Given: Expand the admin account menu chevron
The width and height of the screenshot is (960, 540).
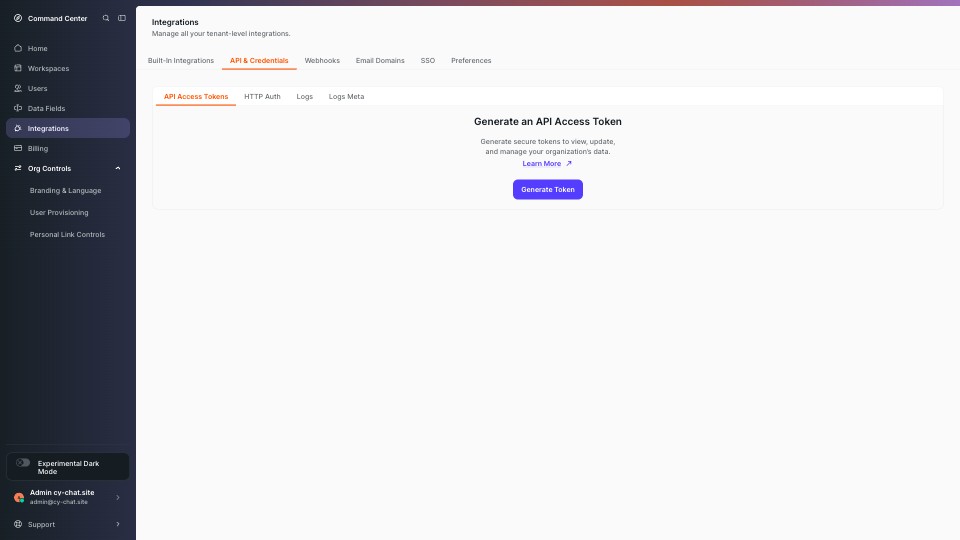Looking at the screenshot, I should (x=118, y=497).
